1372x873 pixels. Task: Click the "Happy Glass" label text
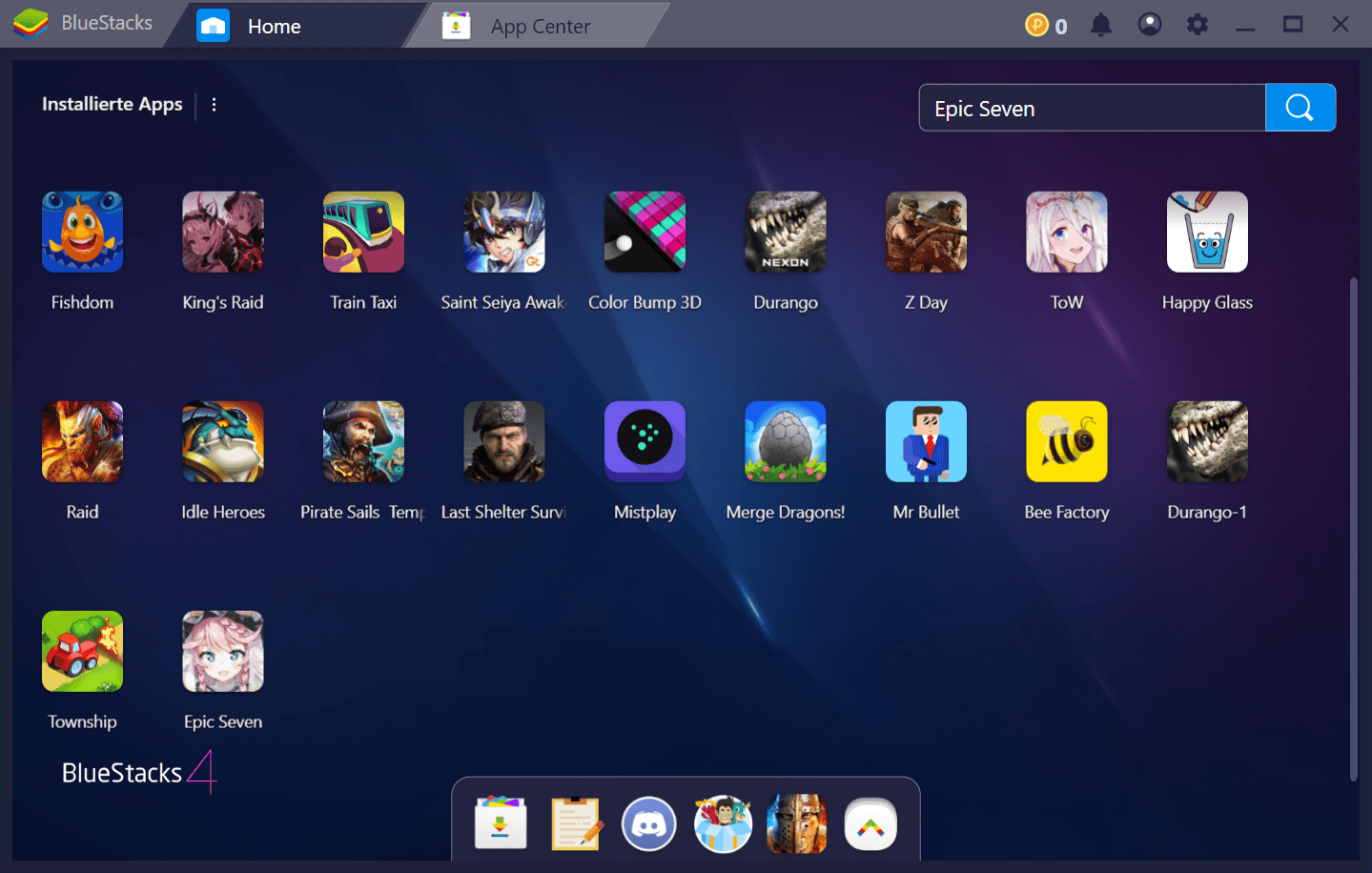point(1207,303)
